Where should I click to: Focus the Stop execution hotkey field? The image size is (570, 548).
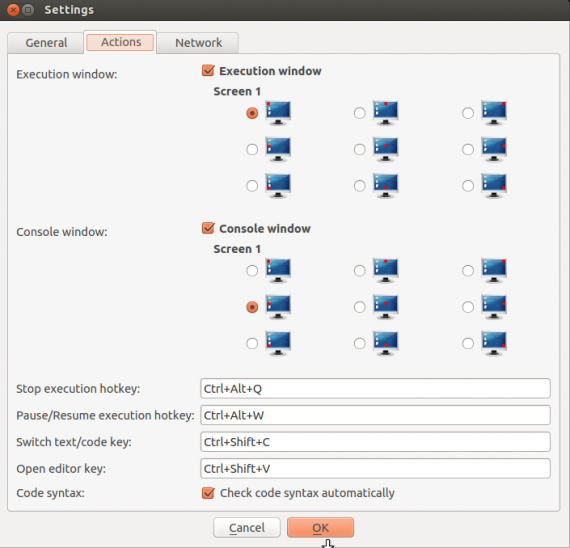click(x=375, y=388)
